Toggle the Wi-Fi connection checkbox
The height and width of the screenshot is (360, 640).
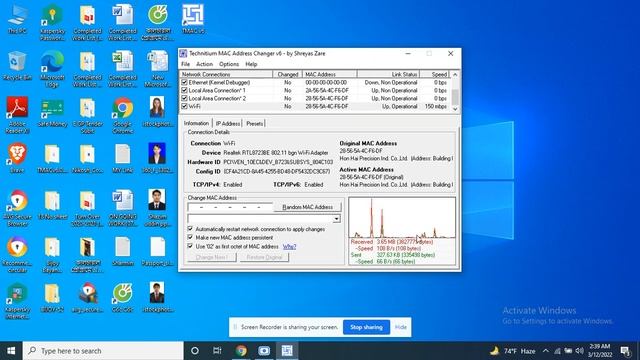click(184, 106)
